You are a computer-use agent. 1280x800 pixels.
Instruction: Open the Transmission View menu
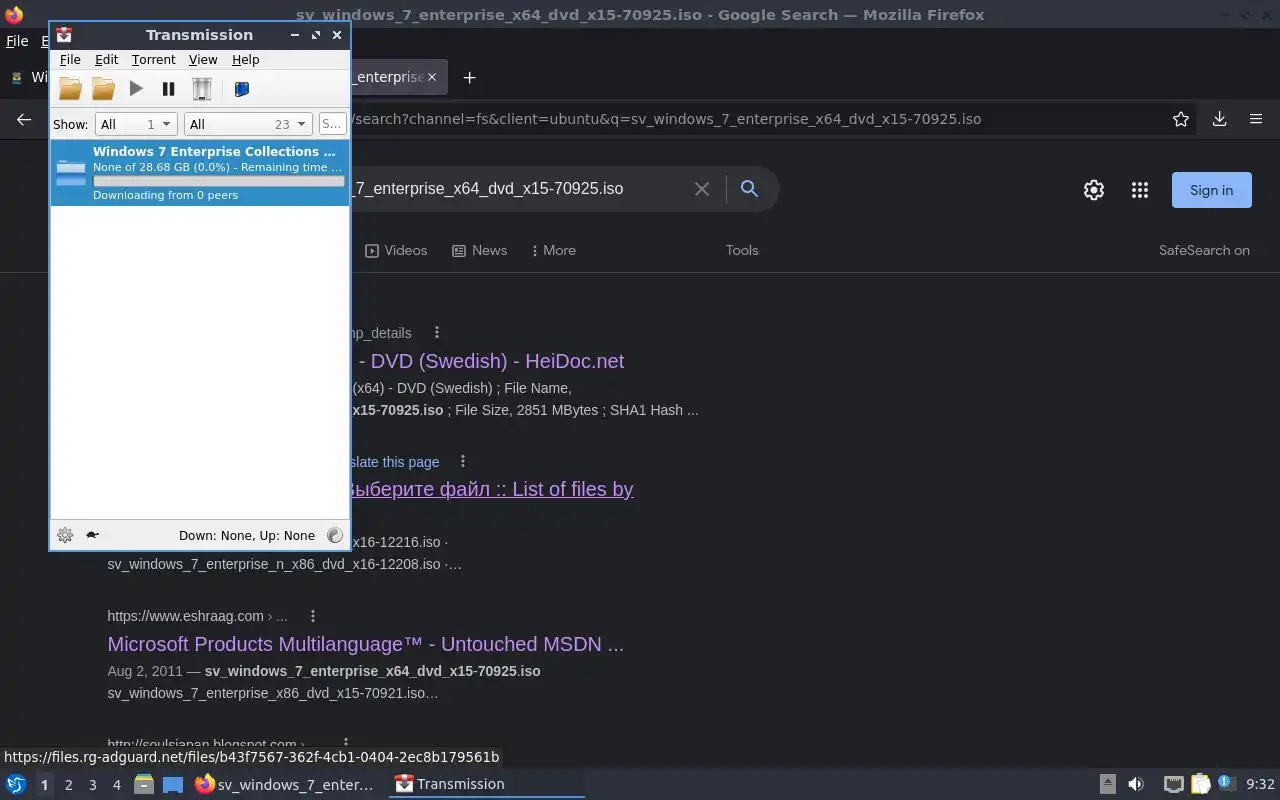[x=203, y=60]
